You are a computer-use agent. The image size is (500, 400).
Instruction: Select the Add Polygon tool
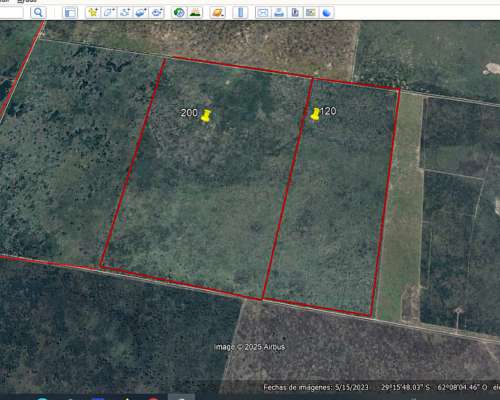click(109, 13)
